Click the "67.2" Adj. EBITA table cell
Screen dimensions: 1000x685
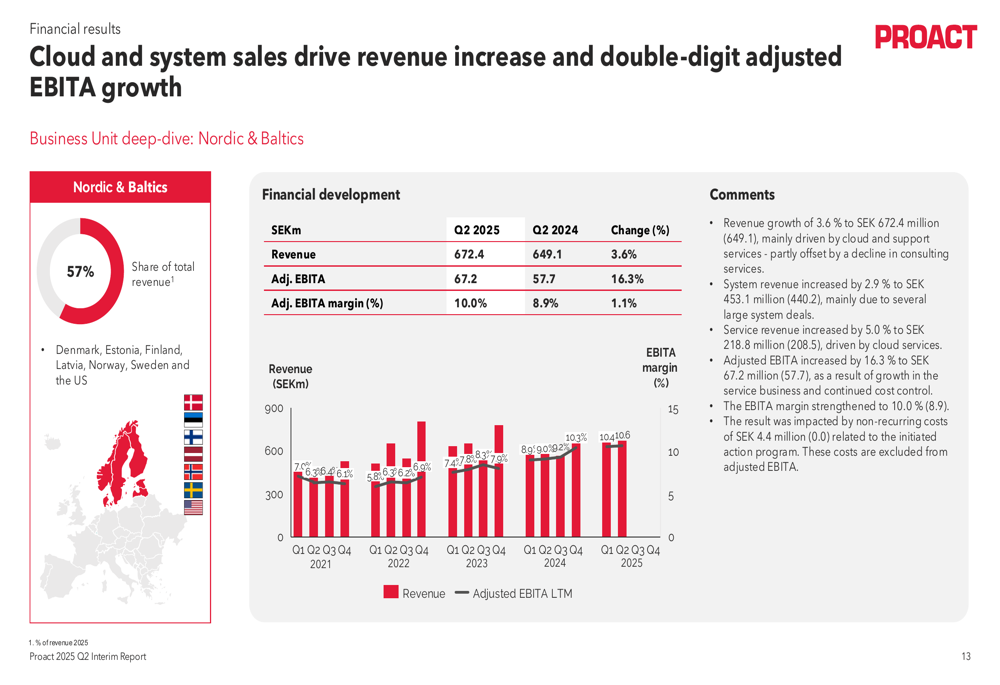[466, 279]
